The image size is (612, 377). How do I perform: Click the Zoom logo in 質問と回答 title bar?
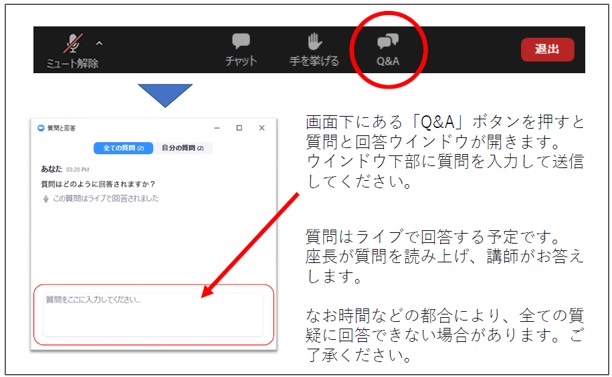[41, 128]
